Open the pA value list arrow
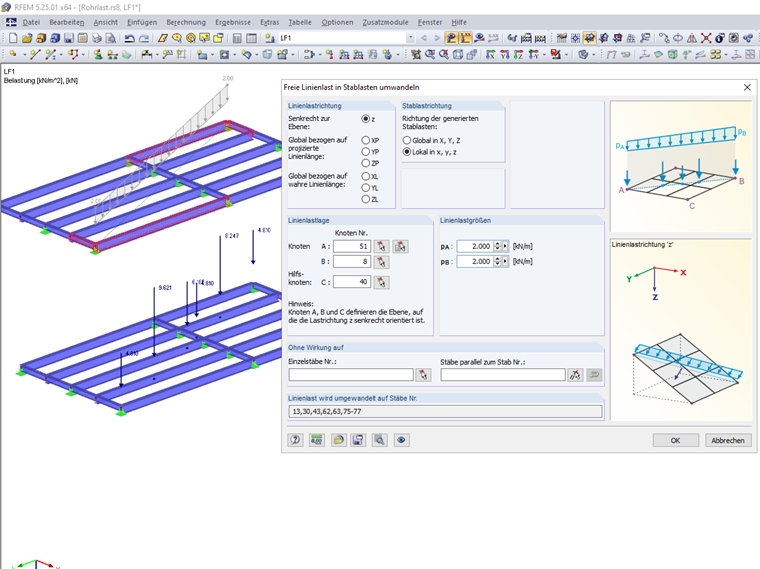 tap(505, 246)
